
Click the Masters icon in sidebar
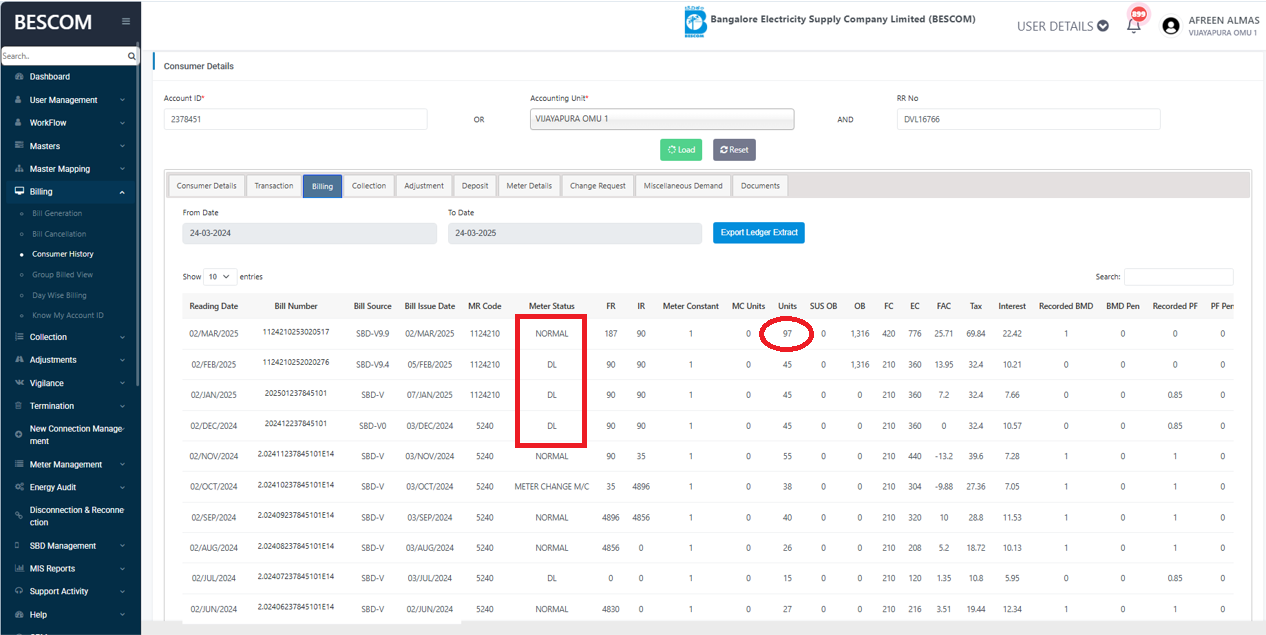point(20,146)
